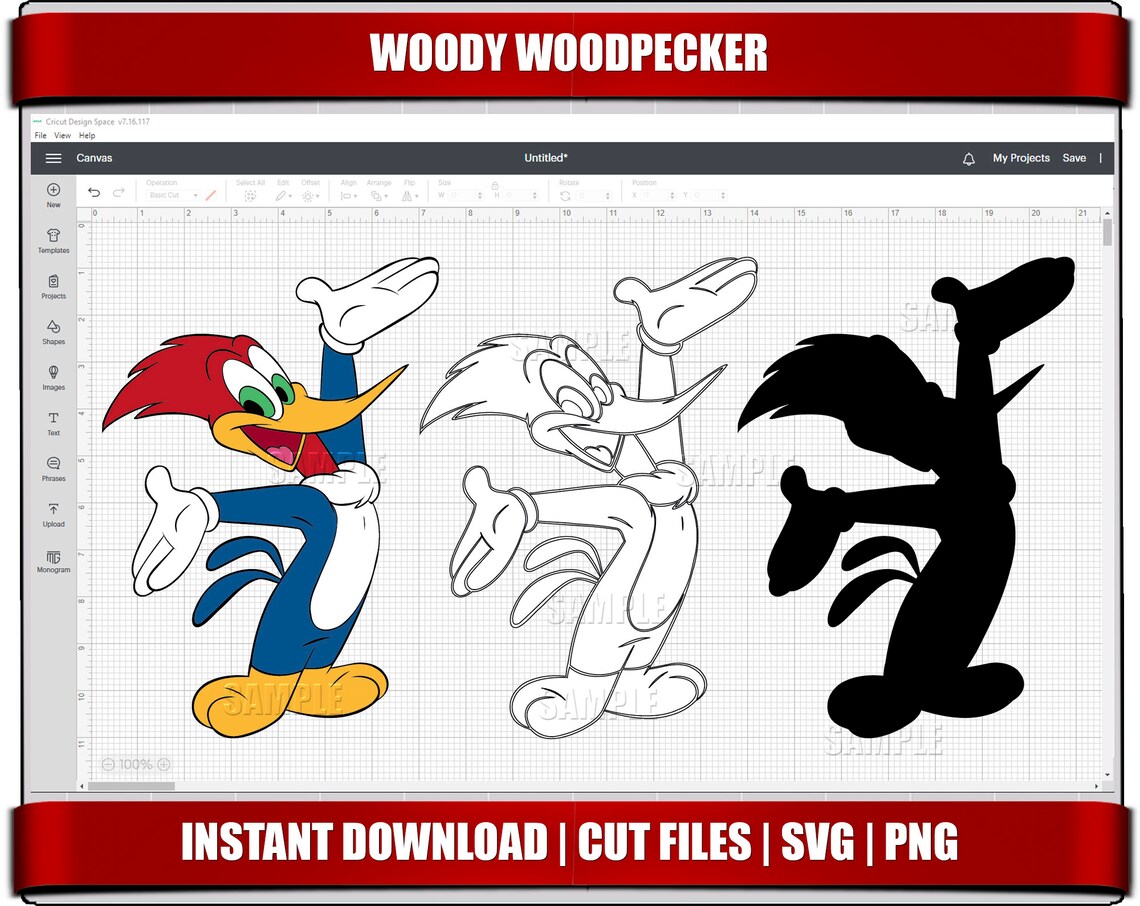Screen dimensions: 1140x906
Task: Select the Shapes tool in the sidebar
Action: (53, 333)
